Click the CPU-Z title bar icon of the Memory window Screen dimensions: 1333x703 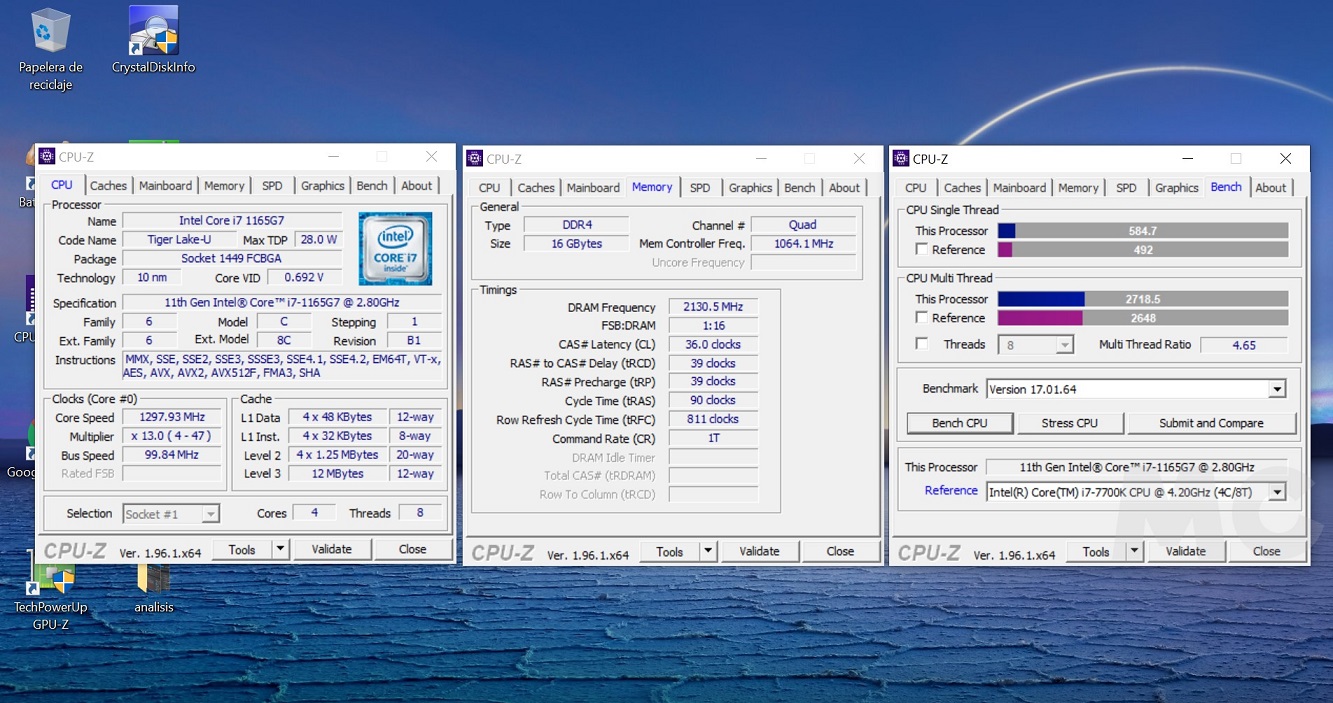pyautogui.click(x=475, y=159)
